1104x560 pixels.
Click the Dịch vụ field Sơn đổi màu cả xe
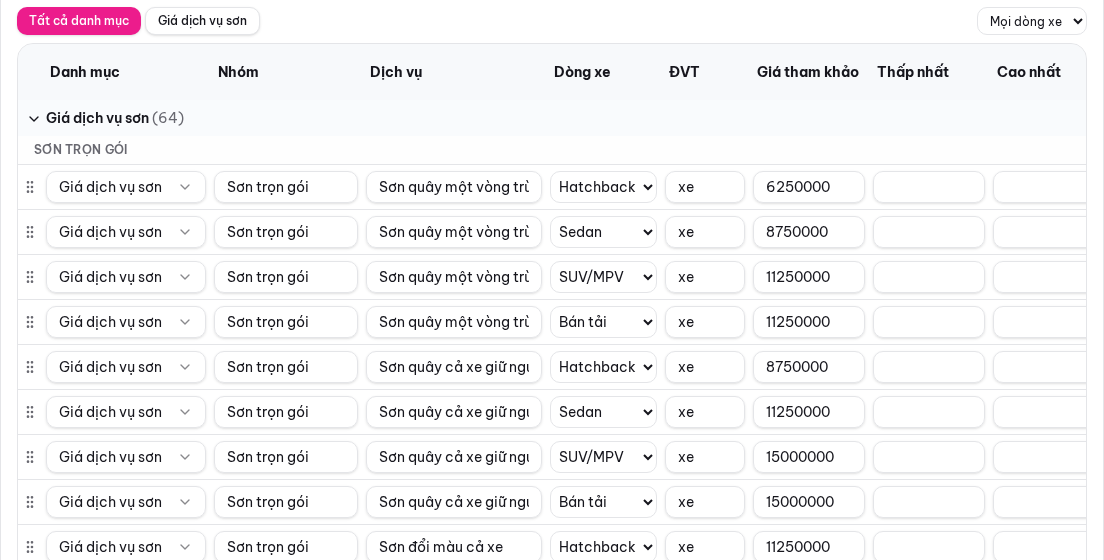(453, 547)
